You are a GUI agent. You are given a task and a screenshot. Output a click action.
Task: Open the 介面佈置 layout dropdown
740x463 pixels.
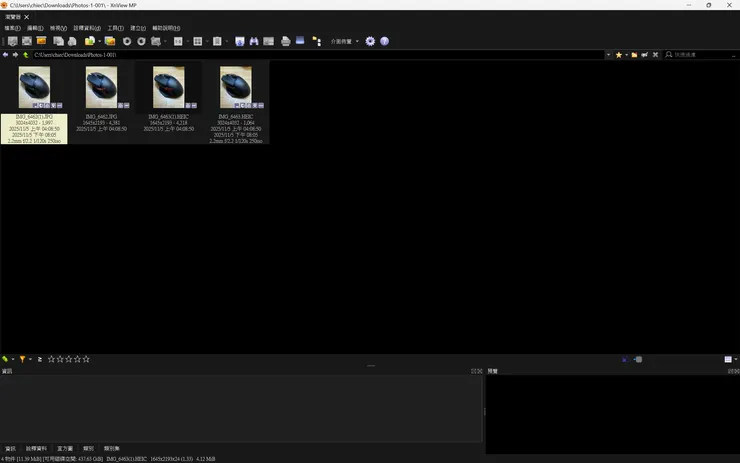[x=345, y=42]
